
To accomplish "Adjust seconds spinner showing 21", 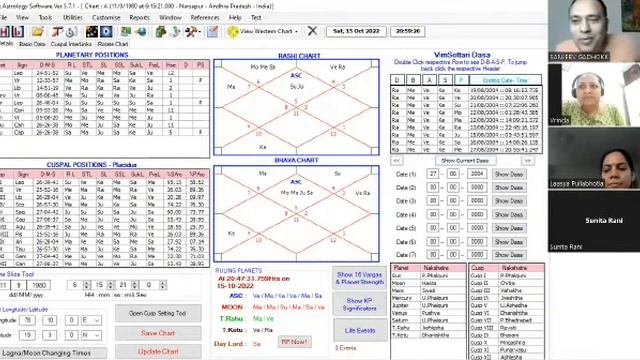I will 135,285.
